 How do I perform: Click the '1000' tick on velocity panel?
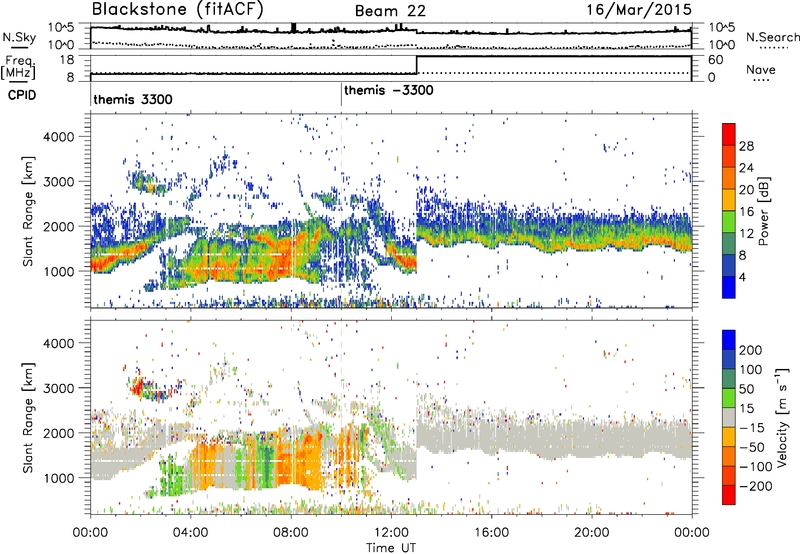pos(58,478)
